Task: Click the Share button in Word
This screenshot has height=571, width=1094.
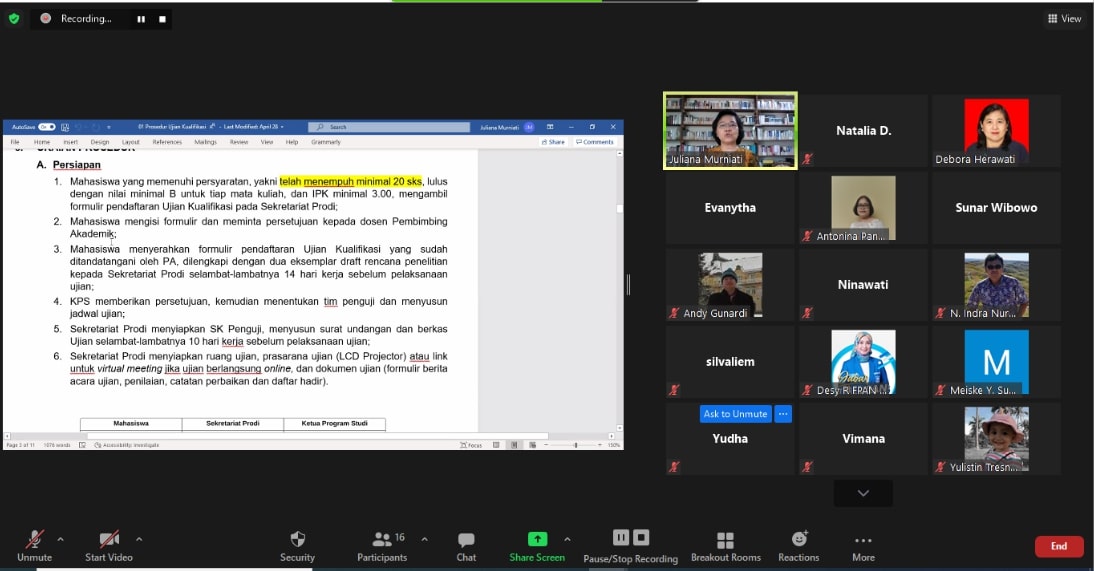Action: pos(553,142)
